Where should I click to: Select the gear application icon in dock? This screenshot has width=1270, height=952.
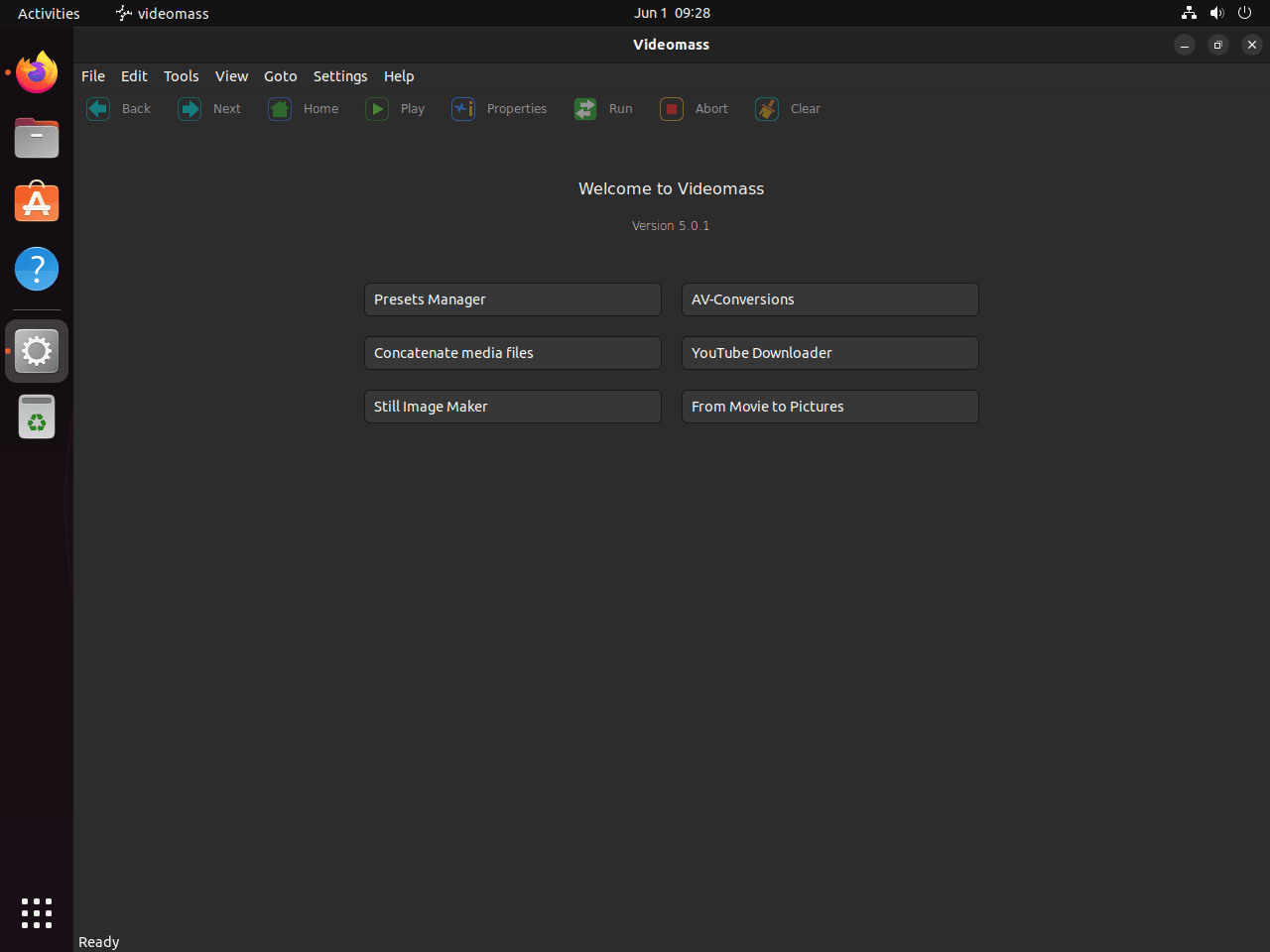(x=37, y=351)
